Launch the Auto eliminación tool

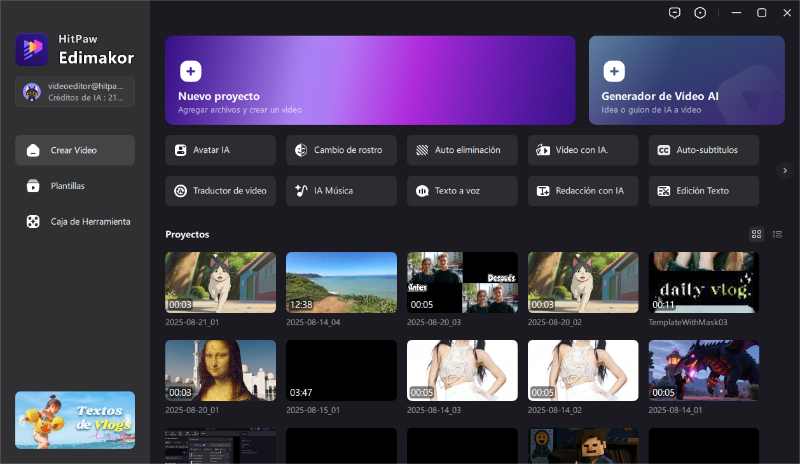pyautogui.click(x=462, y=150)
